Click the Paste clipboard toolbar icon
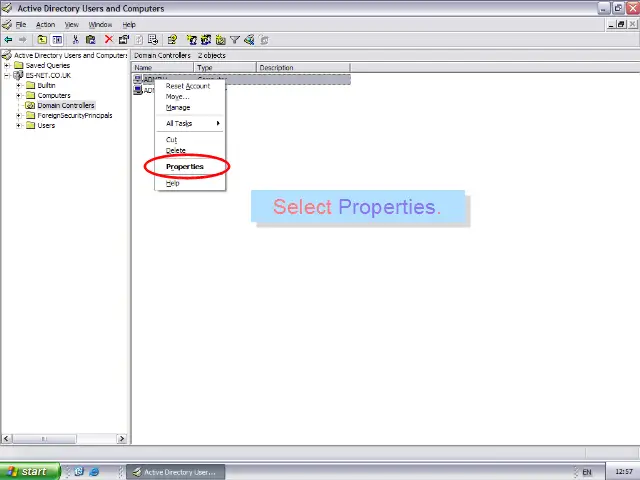This screenshot has width=640, height=480. coord(90,40)
